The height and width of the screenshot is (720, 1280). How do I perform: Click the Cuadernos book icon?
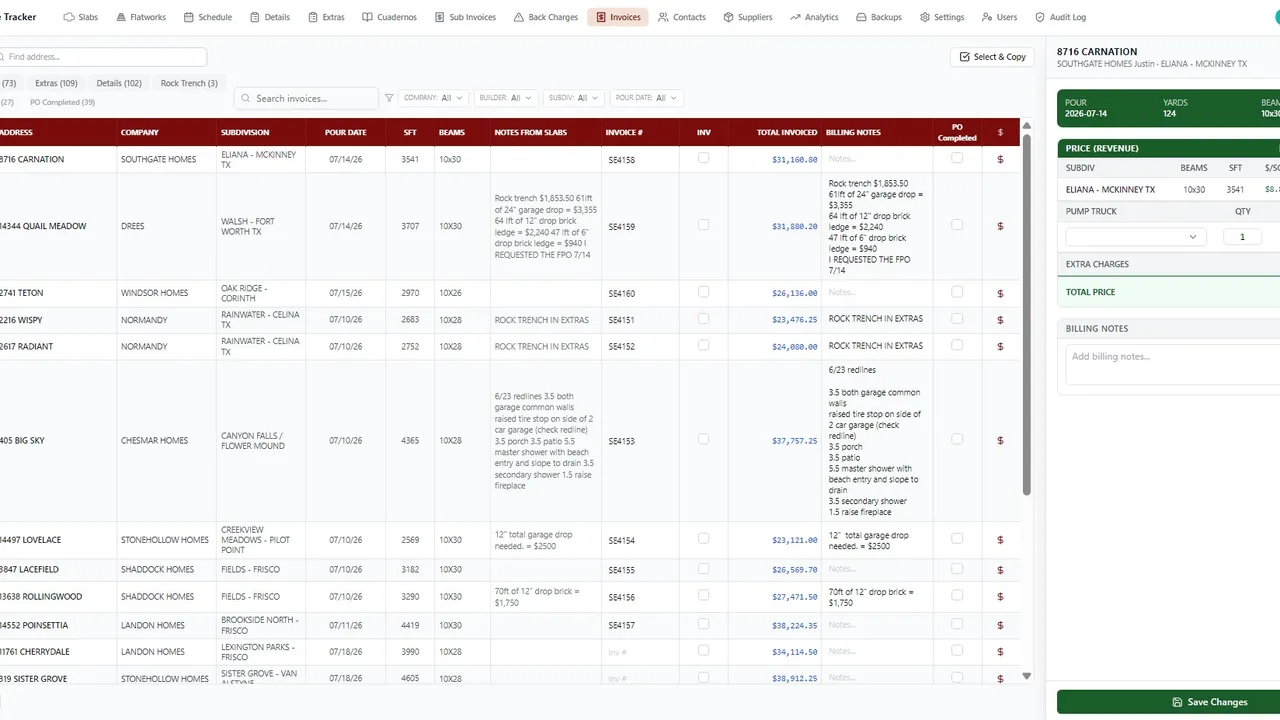[367, 17]
